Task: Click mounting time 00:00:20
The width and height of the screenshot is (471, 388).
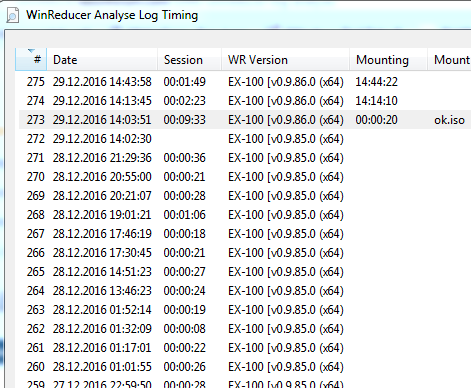Action: [377, 120]
